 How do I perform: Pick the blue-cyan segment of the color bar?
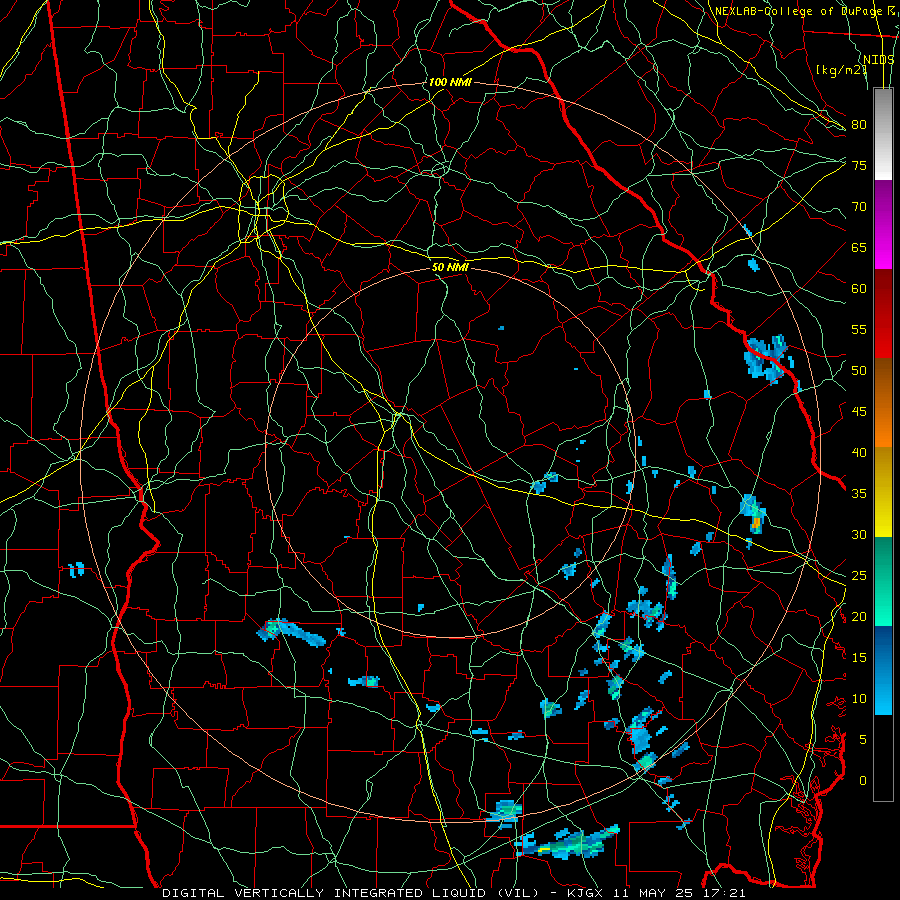click(x=883, y=670)
